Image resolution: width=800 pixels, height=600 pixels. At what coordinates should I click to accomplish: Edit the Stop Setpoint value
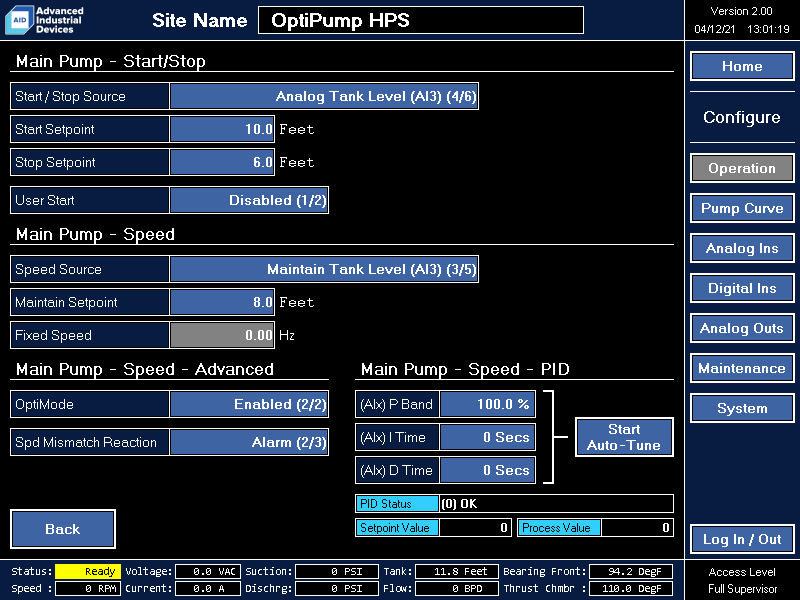point(222,162)
